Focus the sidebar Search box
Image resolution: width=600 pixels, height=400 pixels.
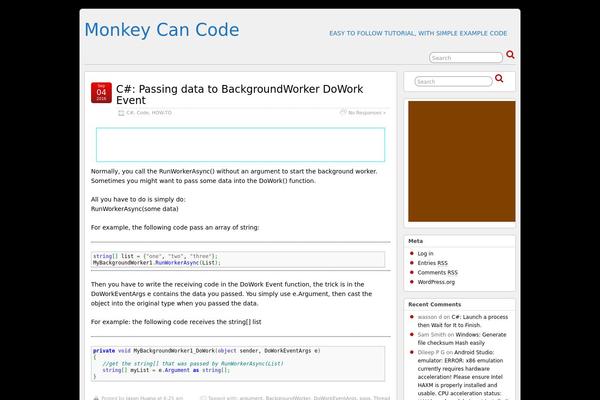(x=453, y=82)
